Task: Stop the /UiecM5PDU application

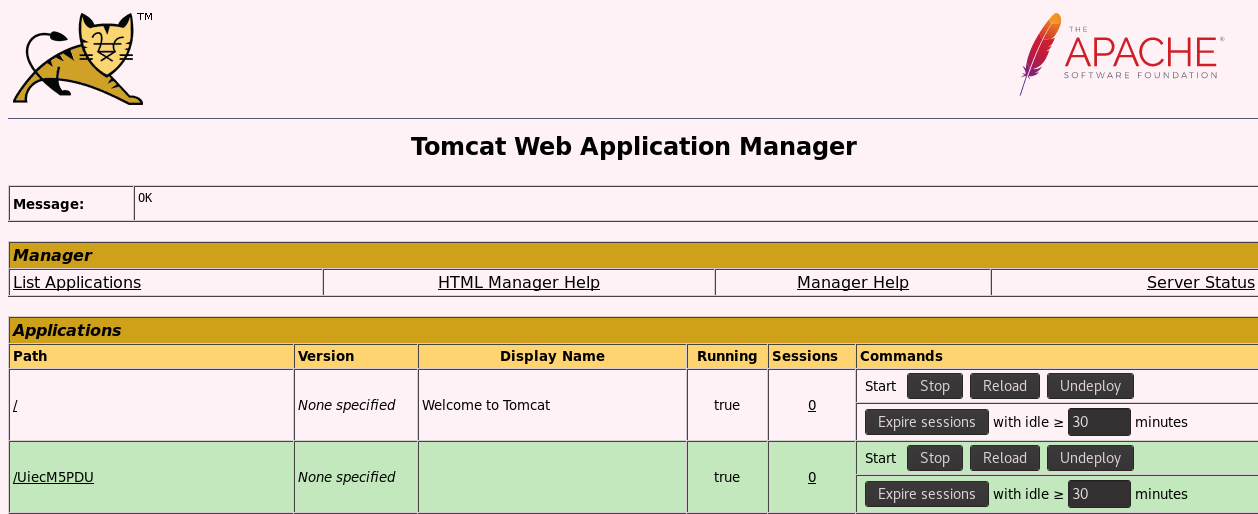Action: coord(935,458)
